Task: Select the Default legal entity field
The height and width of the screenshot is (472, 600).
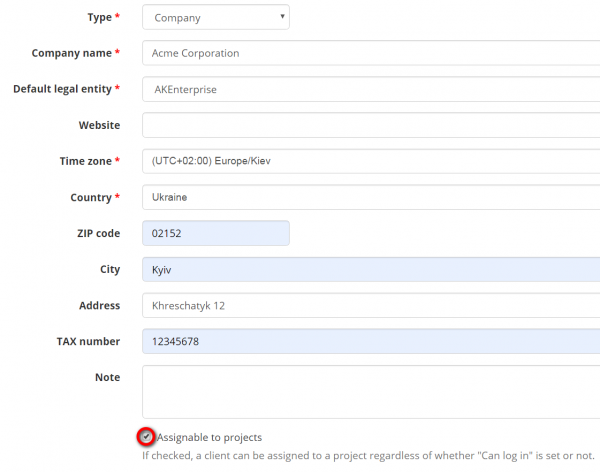Action: point(370,89)
